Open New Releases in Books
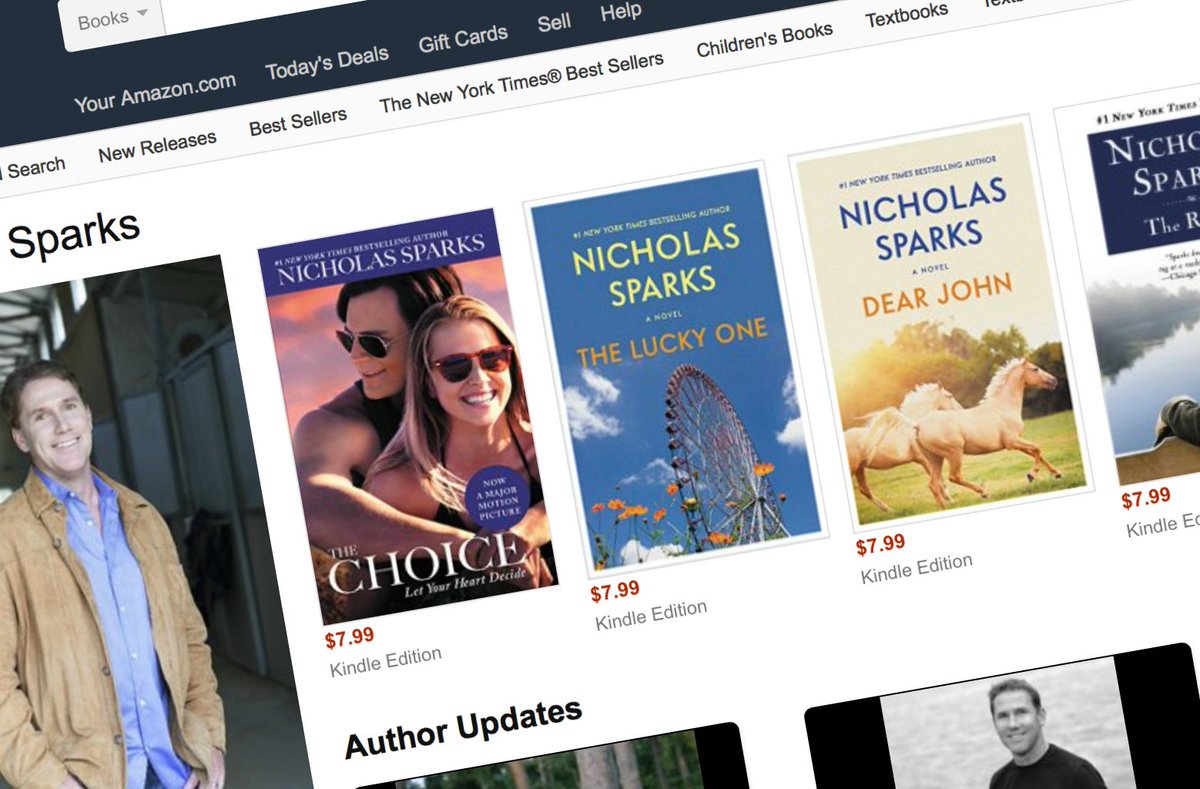 (157, 146)
